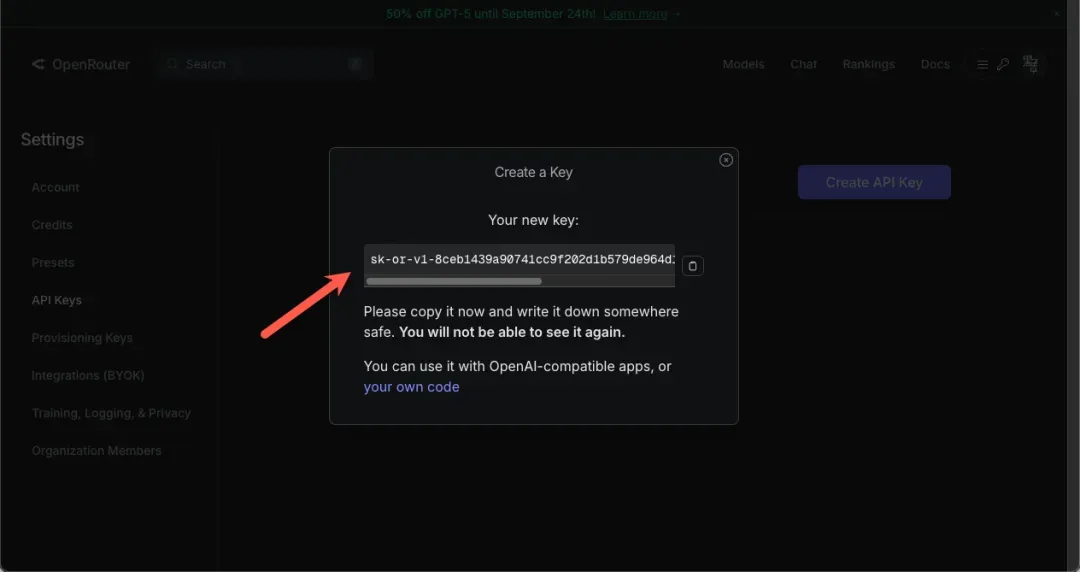This screenshot has height=572, width=1080.
Task: Open the account avatar icon at top right
Action: [1030, 64]
